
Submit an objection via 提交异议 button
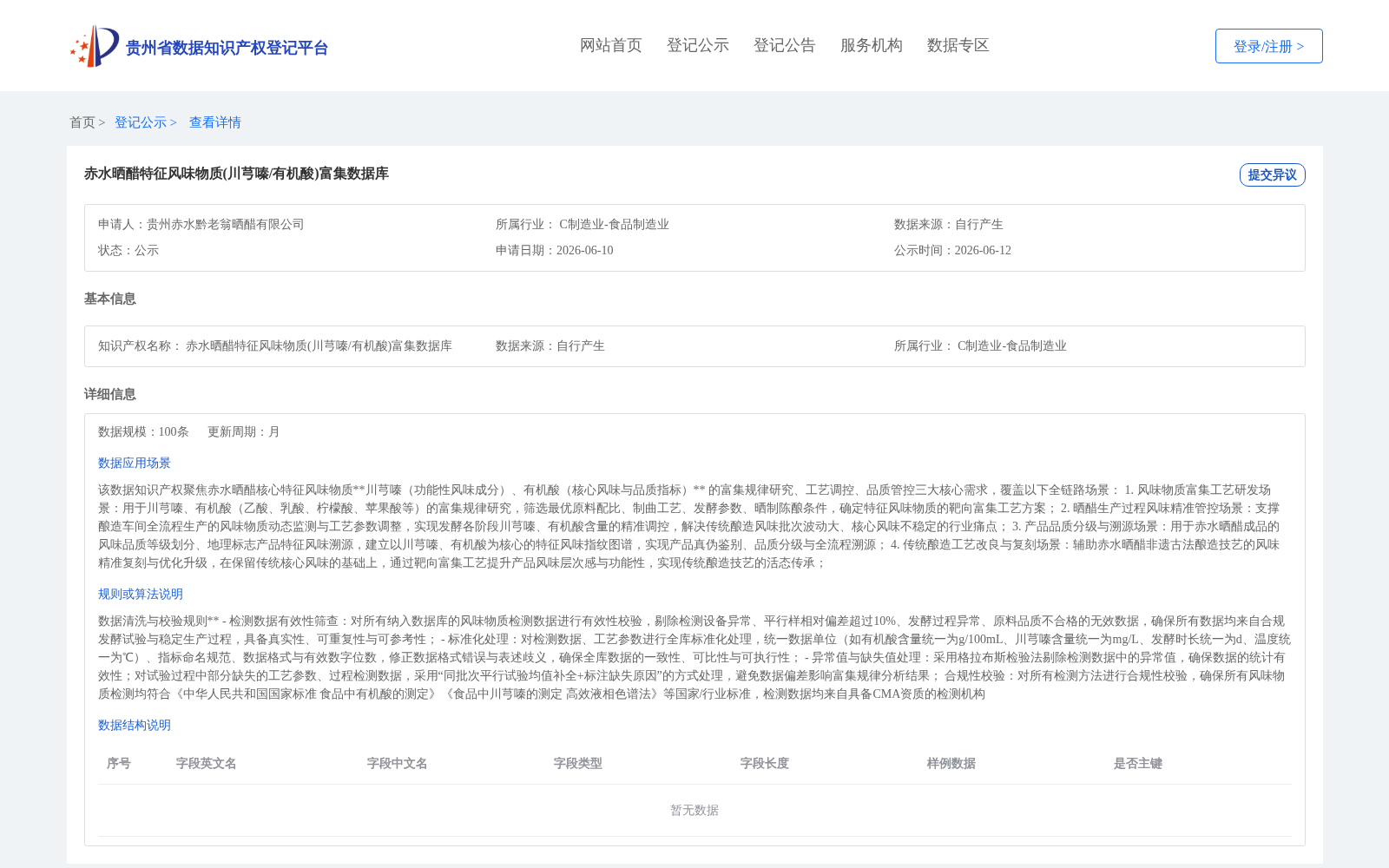tap(1273, 174)
